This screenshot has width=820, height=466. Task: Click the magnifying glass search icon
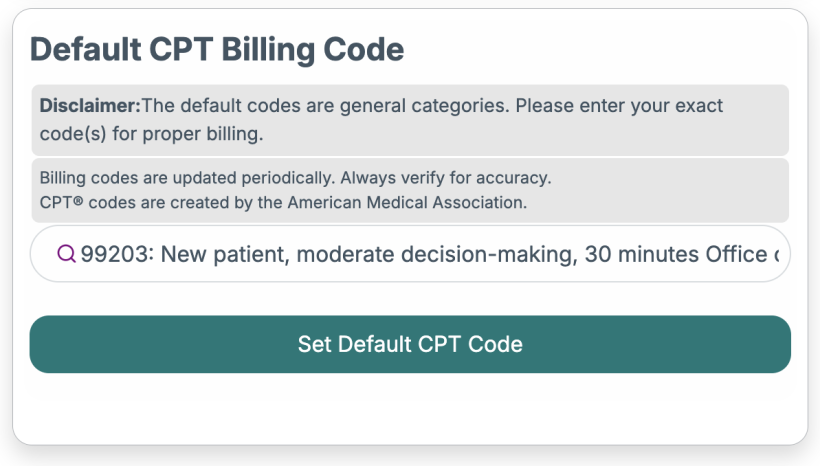click(x=66, y=254)
